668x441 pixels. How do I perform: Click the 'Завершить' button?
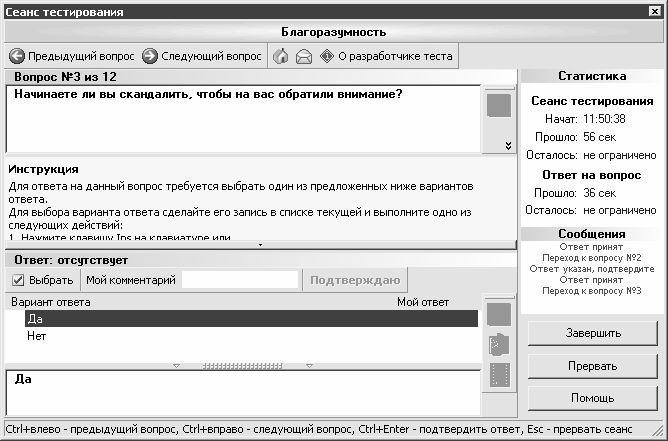point(593,333)
